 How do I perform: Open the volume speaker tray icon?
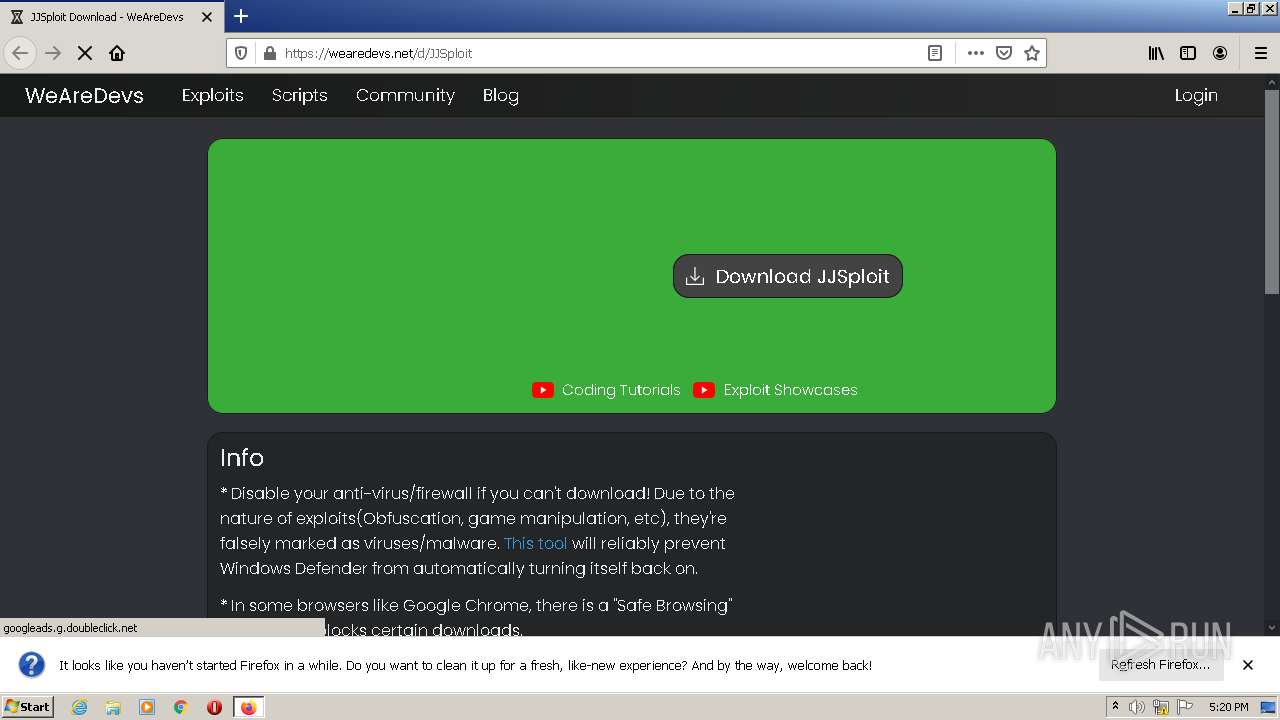(1137, 707)
